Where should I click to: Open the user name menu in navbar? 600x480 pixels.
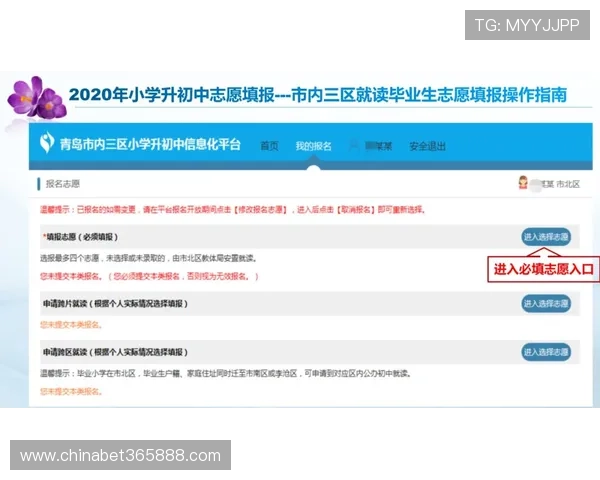point(378,146)
